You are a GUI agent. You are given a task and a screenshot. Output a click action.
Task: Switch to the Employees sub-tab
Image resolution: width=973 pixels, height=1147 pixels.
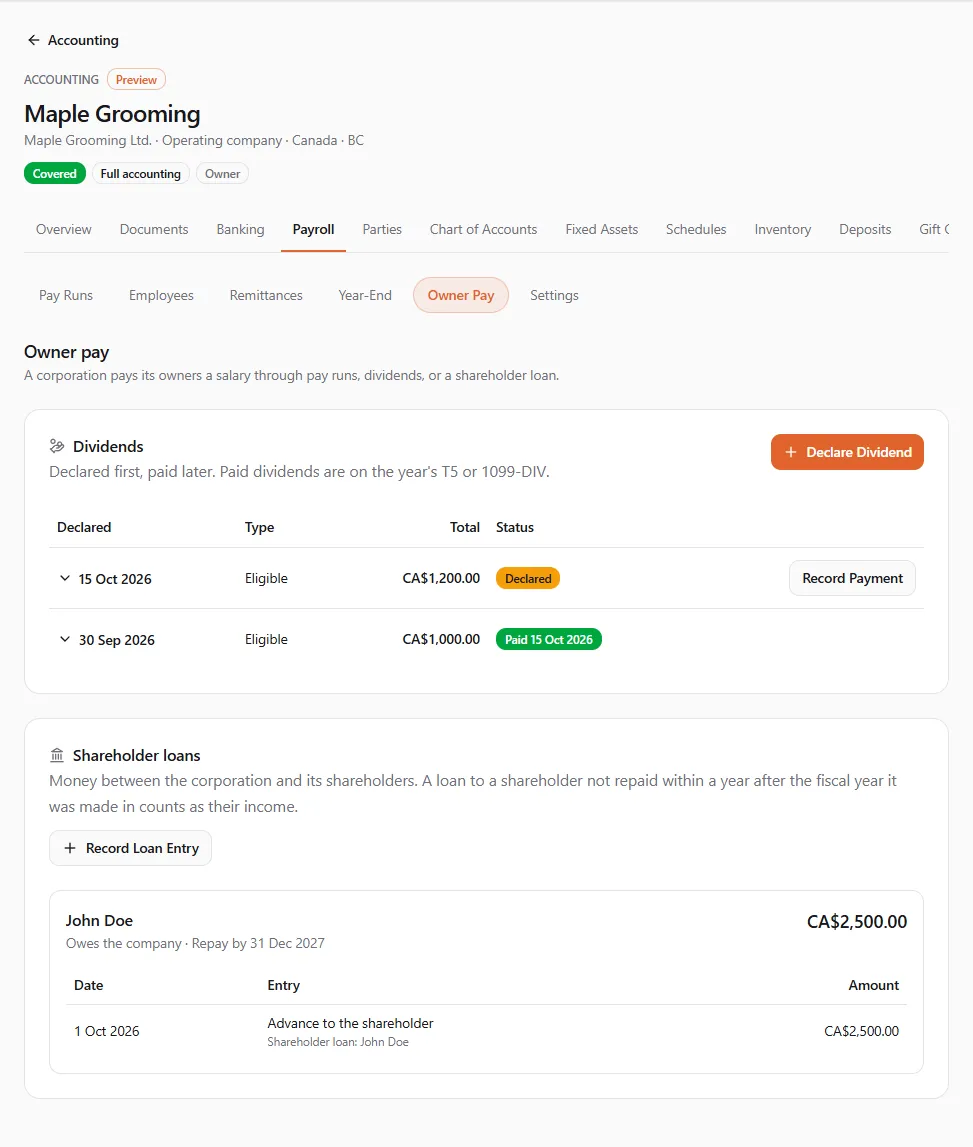[161, 296]
